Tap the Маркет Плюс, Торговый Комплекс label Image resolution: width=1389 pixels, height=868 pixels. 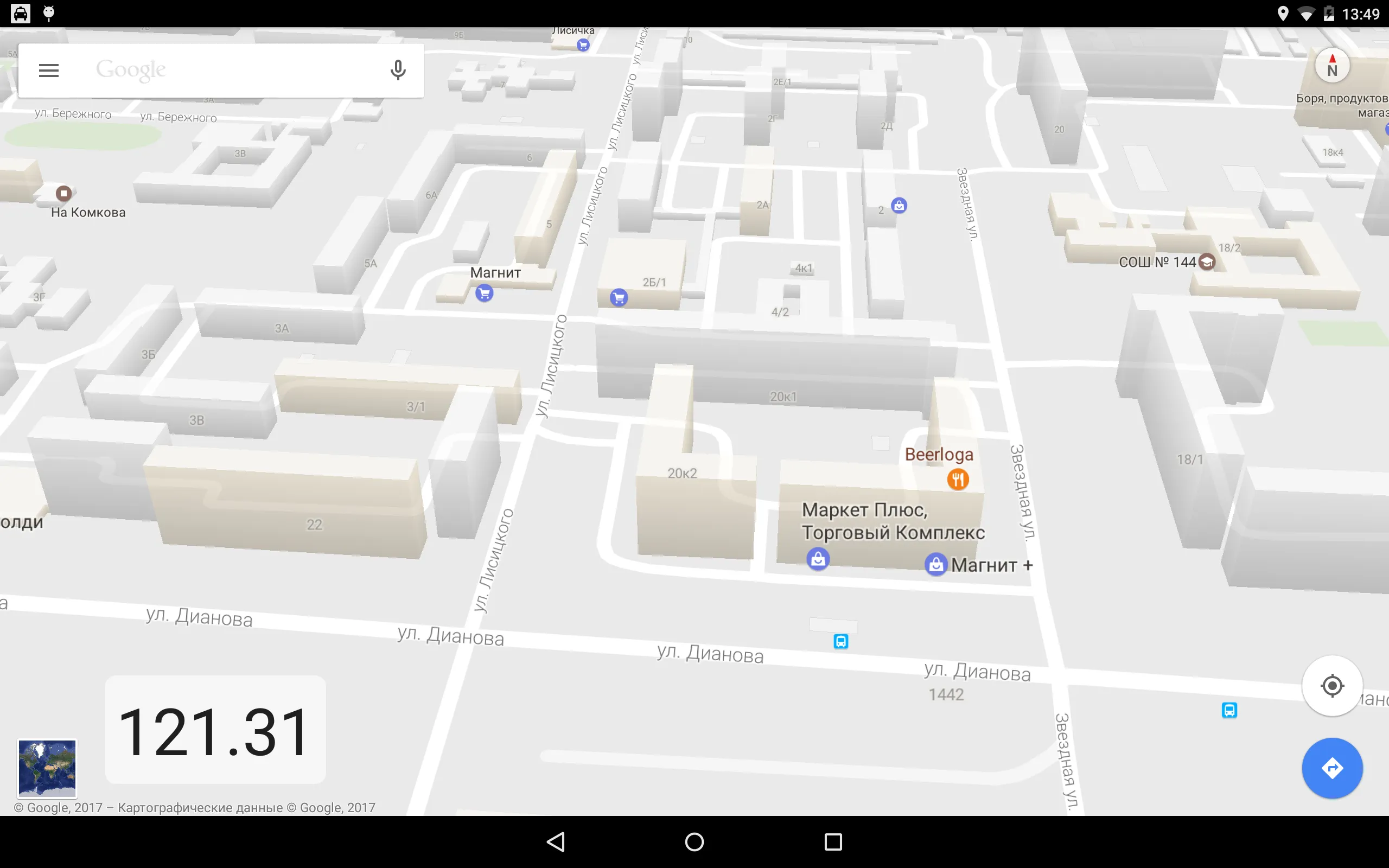(893, 521)
